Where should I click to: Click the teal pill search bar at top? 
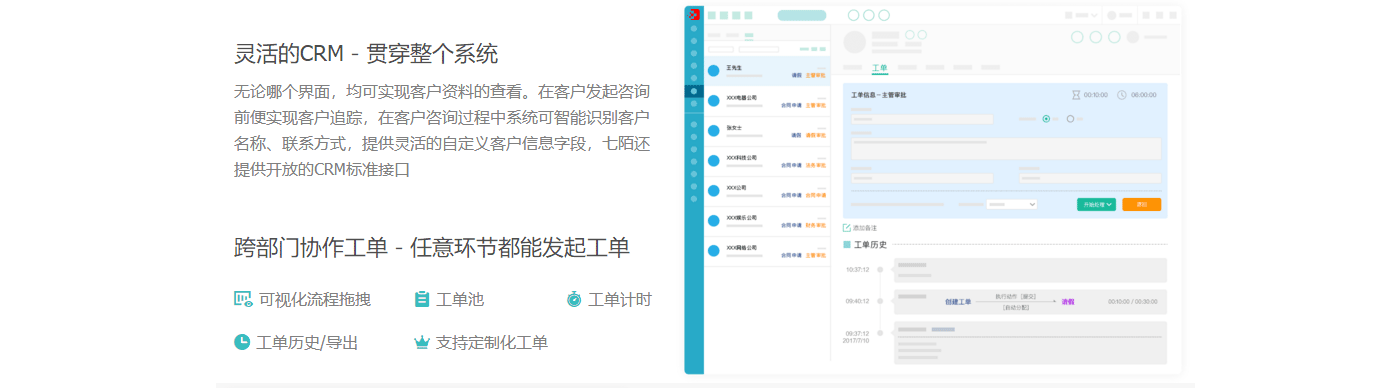[802, 15]
